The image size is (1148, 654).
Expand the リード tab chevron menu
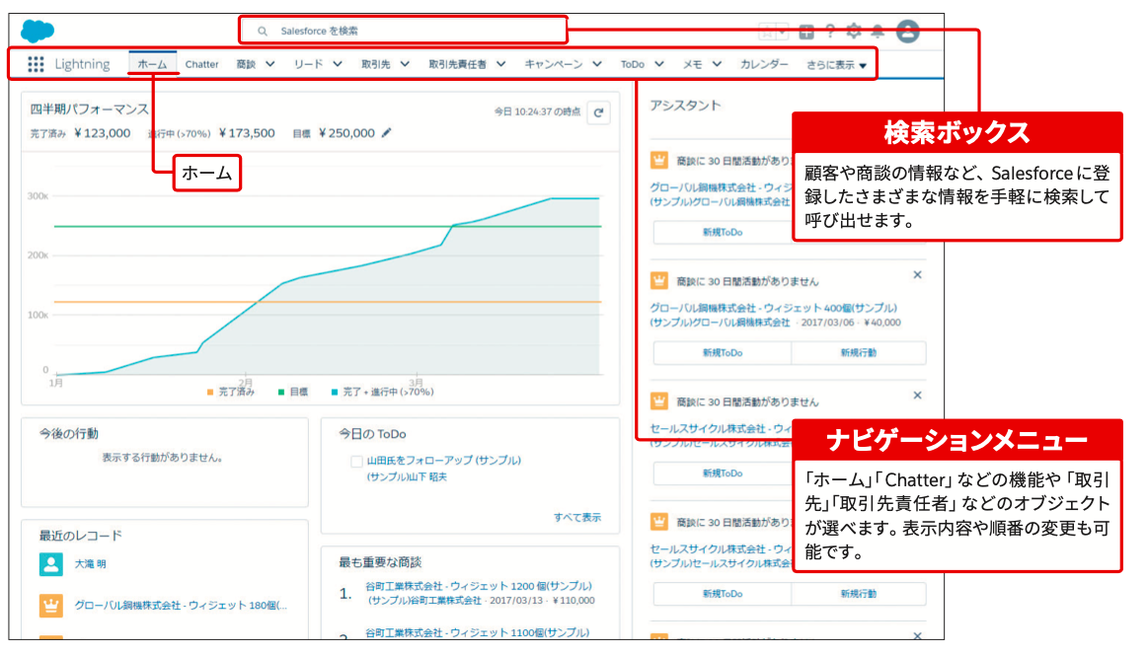coord(338,64)
